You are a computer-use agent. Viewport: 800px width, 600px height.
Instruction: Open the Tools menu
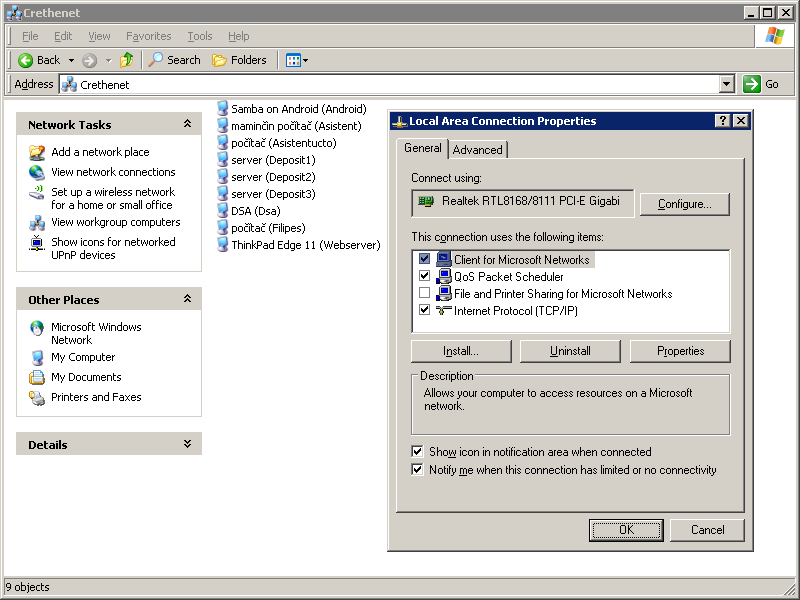(199, 36)
